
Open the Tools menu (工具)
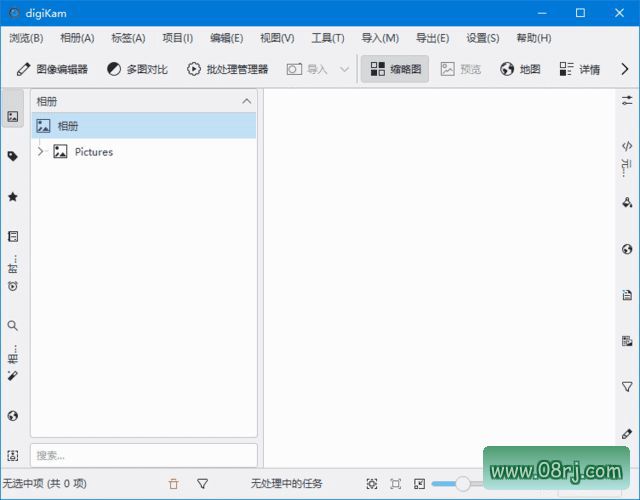[328, 38]
